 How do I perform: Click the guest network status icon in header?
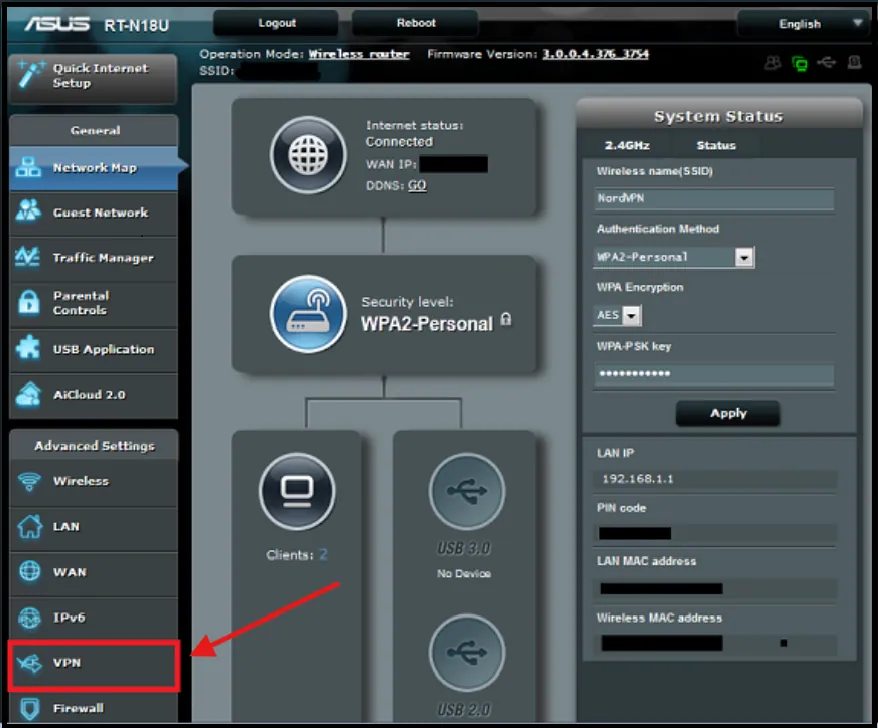773,63
